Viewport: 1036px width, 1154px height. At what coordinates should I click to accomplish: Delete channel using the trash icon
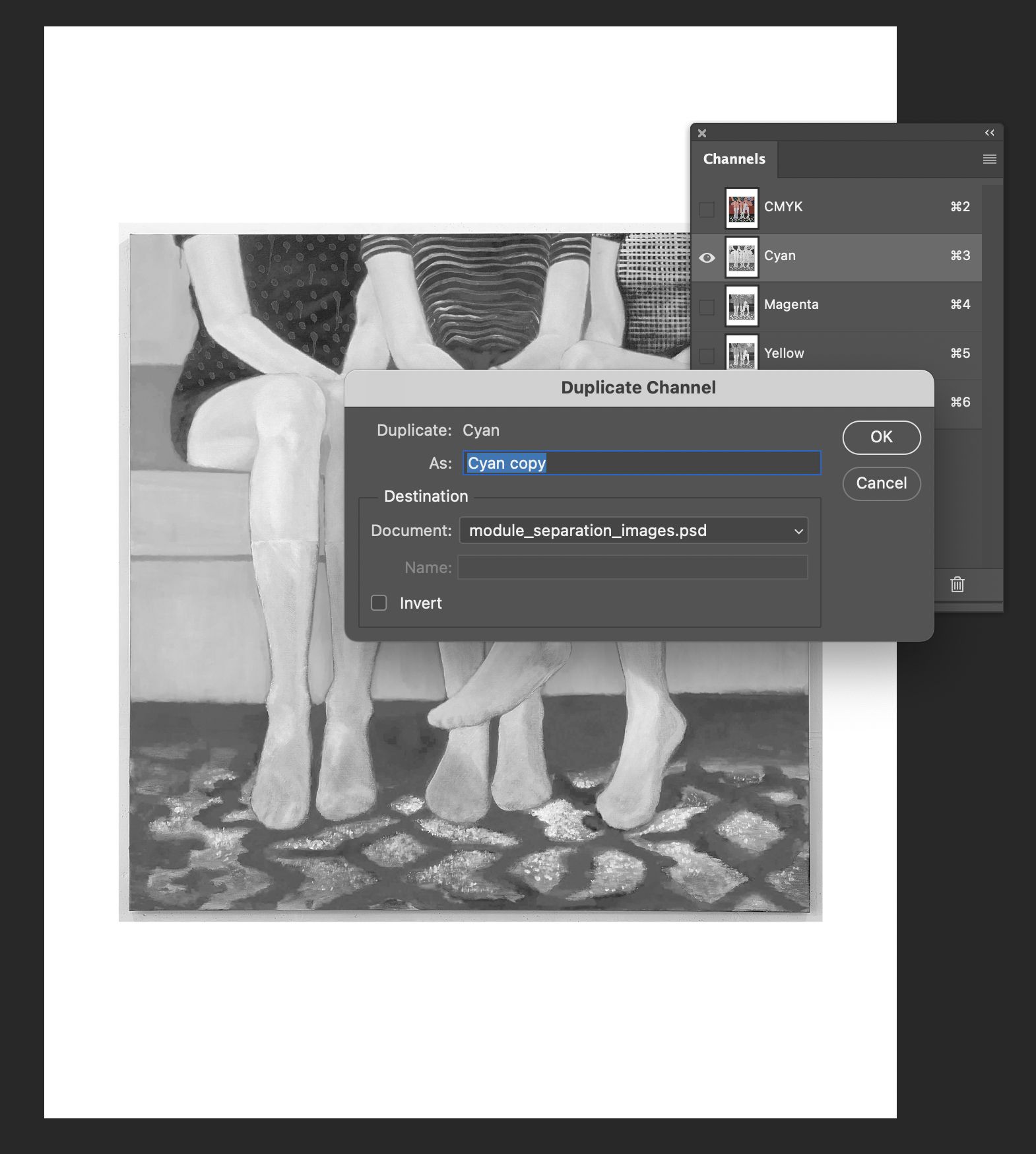click(x=957, y=584)
